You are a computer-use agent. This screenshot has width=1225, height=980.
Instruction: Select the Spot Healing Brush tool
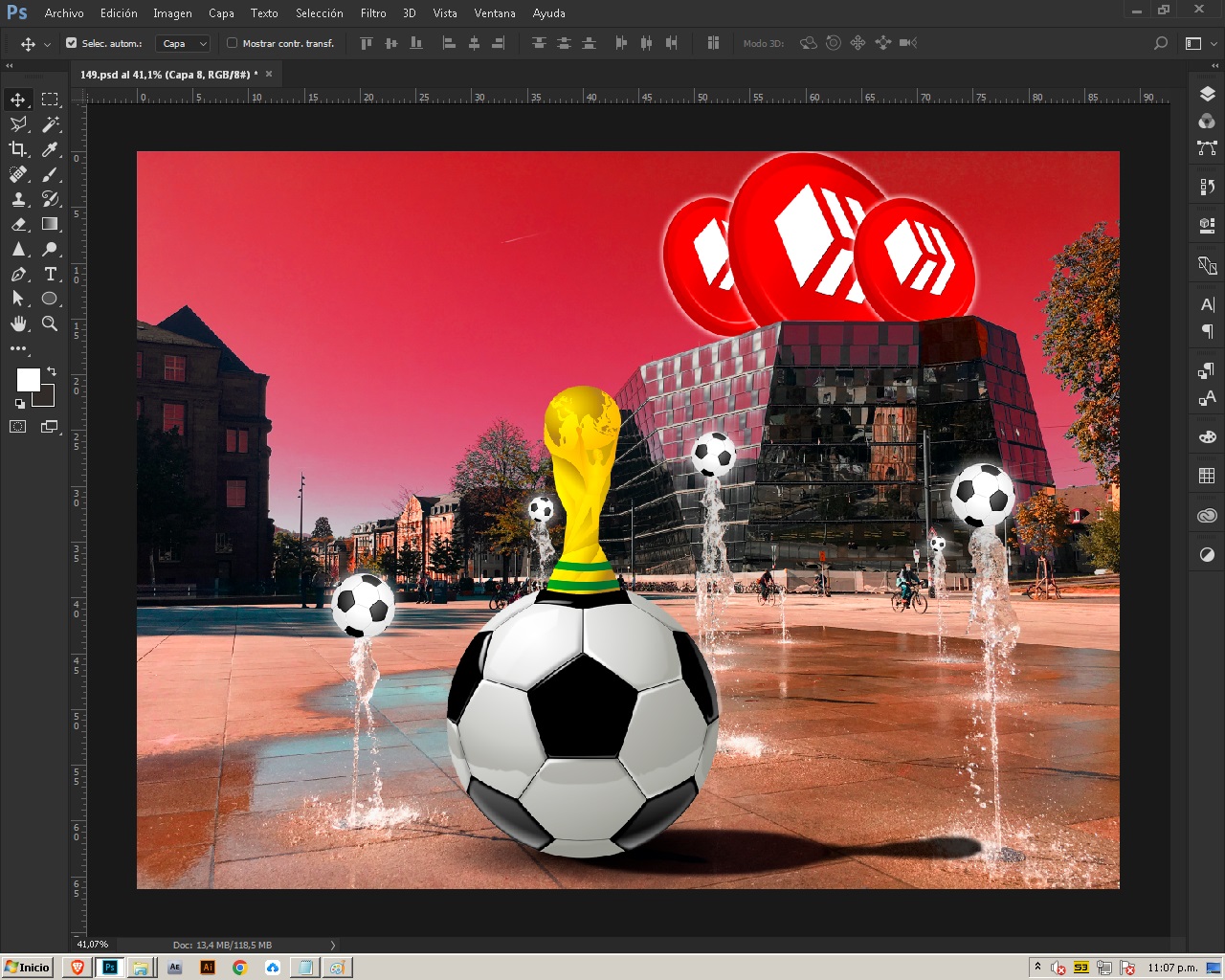[18, 174]
